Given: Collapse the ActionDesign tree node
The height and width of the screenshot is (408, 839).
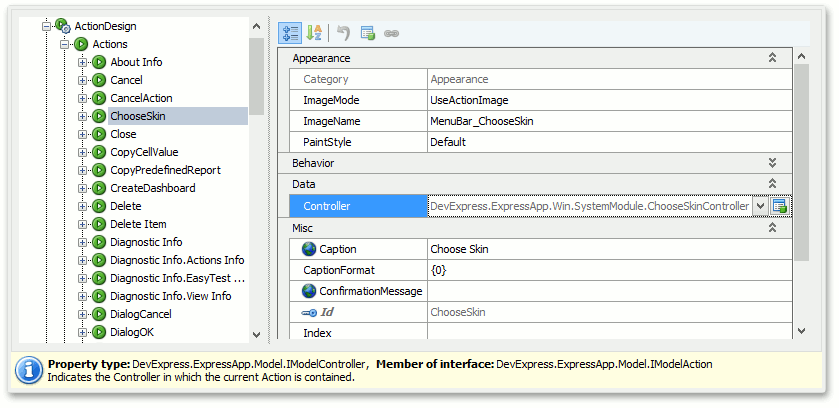Looking at the screenshot, I should [47, 26].
